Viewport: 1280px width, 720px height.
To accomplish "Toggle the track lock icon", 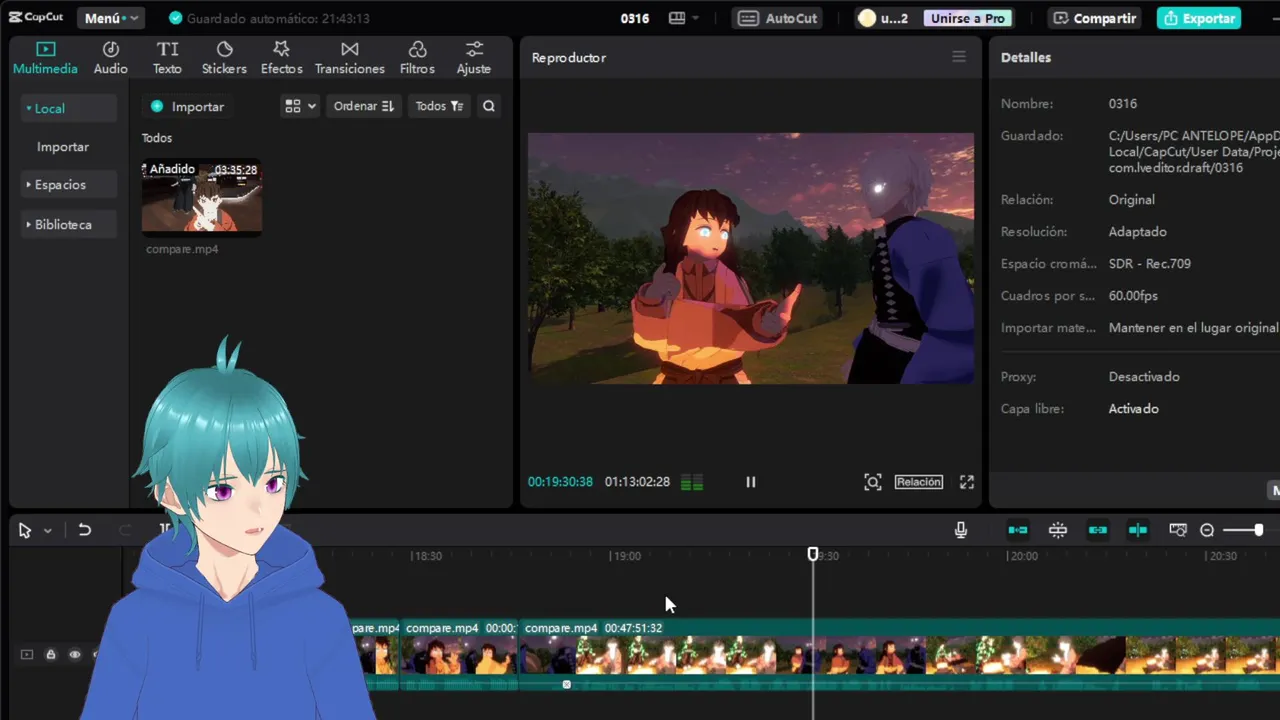I will [50, 654].
